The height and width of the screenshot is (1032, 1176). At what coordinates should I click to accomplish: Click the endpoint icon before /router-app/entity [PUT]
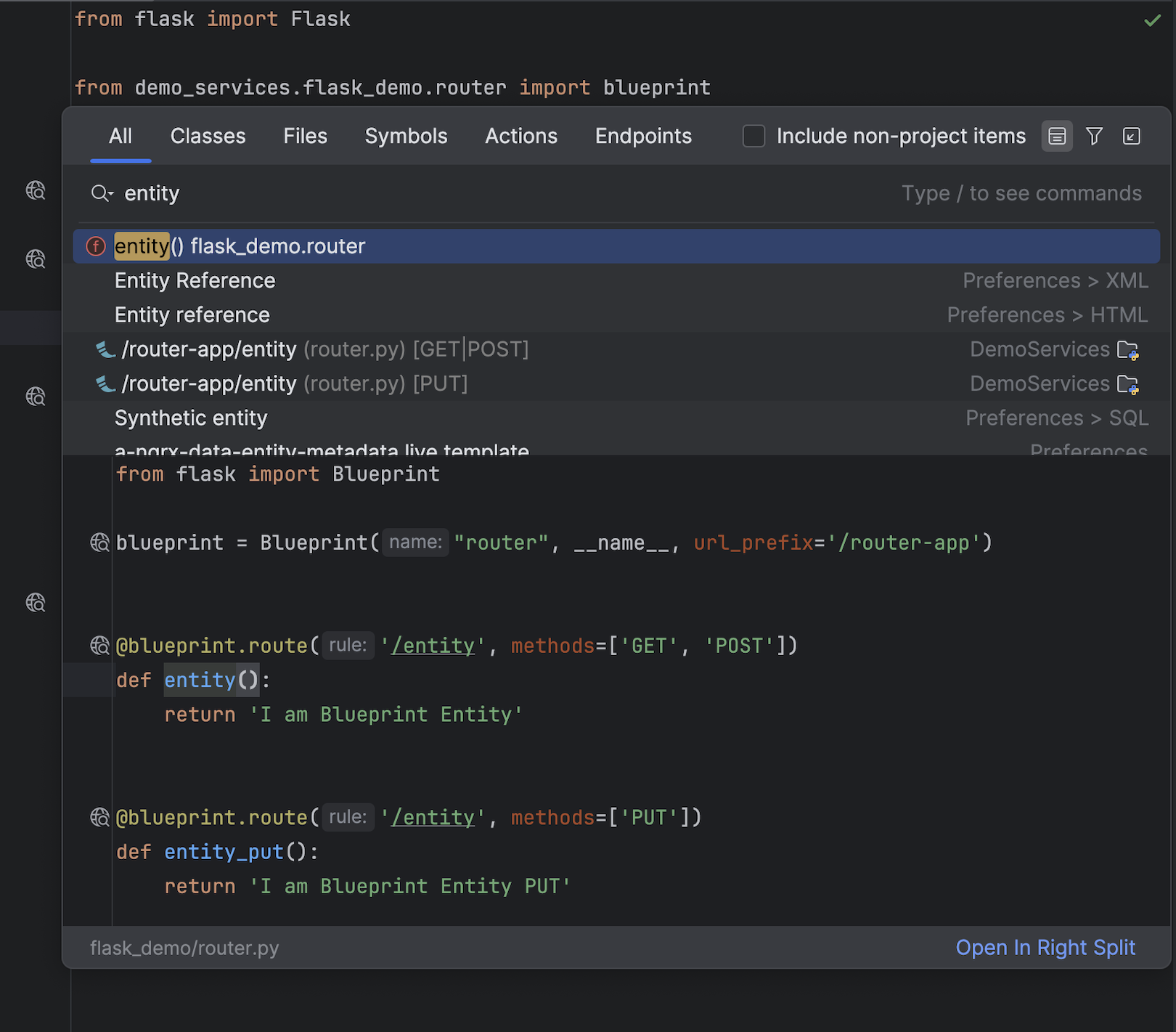point(105,383)
